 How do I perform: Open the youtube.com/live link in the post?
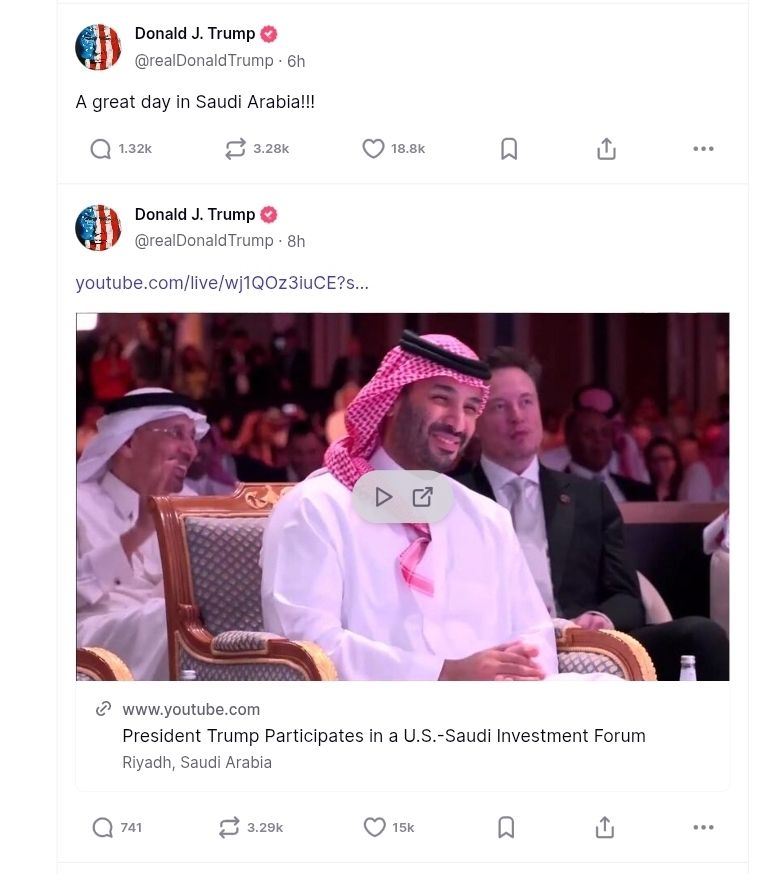(222, 283)
